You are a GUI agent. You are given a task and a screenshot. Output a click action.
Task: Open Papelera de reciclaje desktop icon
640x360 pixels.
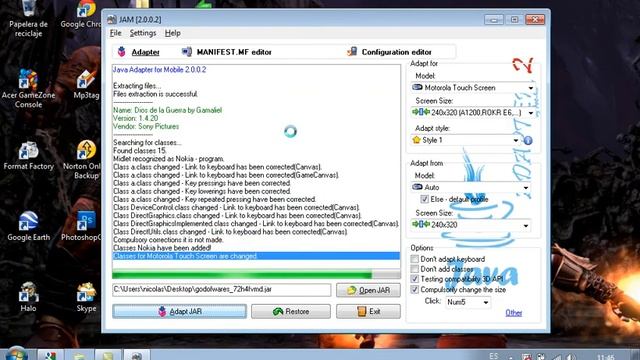pos(28,19)
